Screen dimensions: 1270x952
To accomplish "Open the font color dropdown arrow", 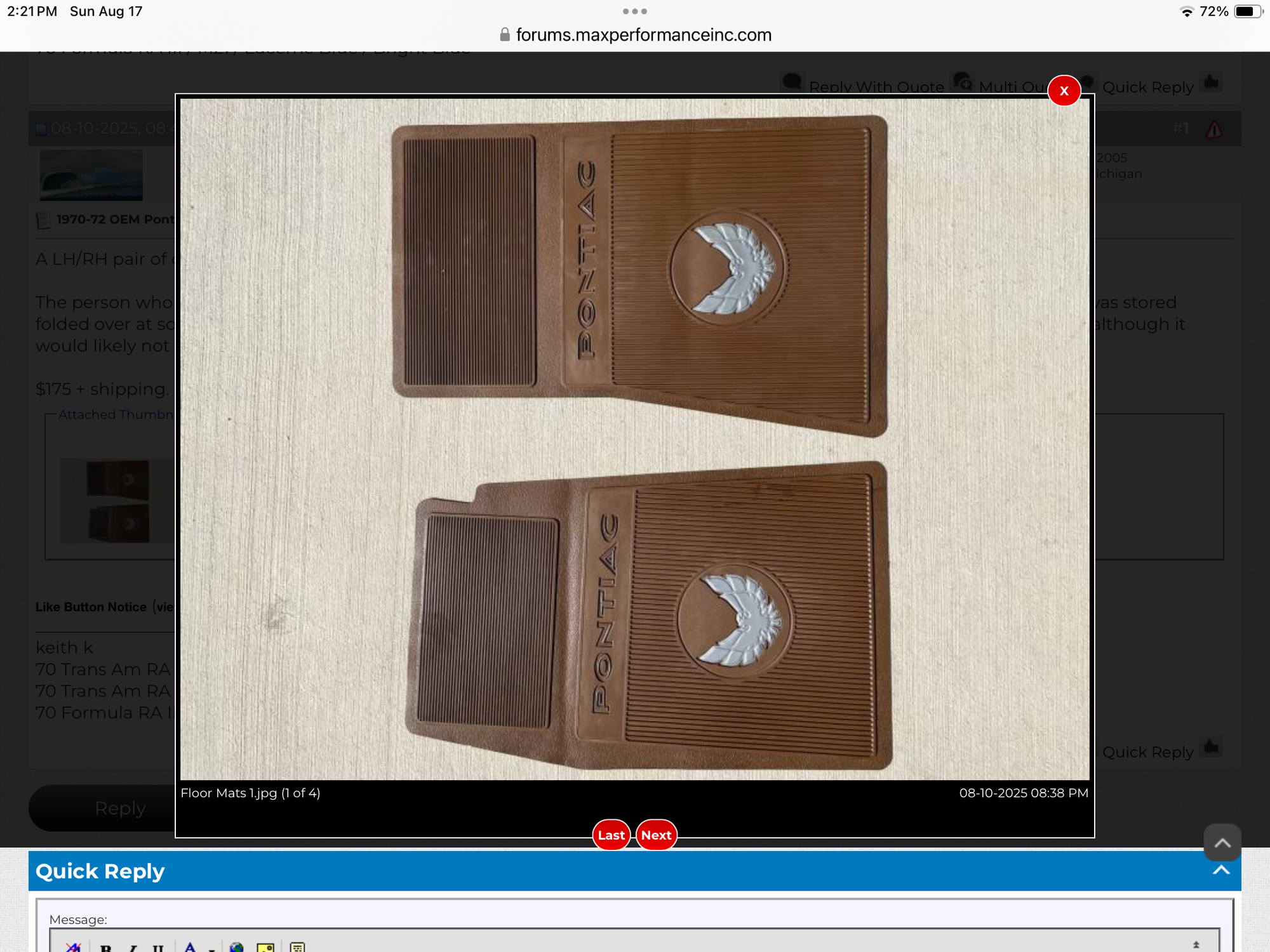I will (x=211, y=949).
